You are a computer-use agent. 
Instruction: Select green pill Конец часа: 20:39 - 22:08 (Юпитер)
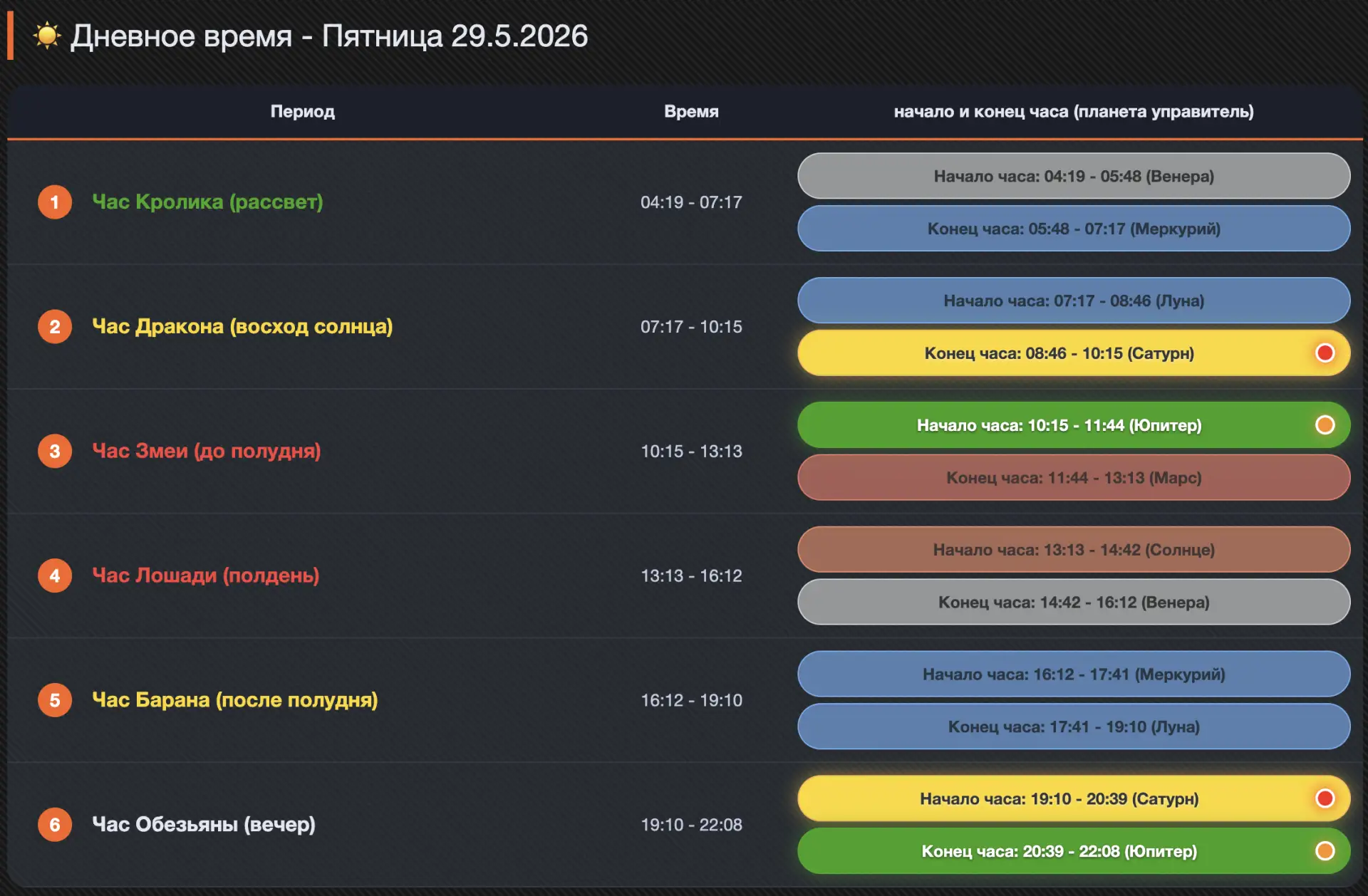(1074, 851)
